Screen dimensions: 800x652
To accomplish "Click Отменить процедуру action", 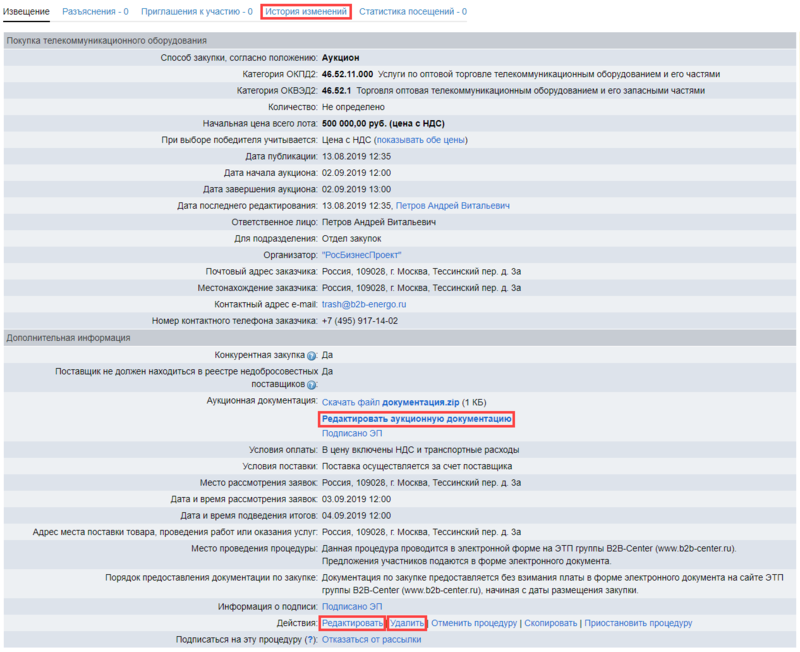I will pyautogui.click(x=474, y=623).
